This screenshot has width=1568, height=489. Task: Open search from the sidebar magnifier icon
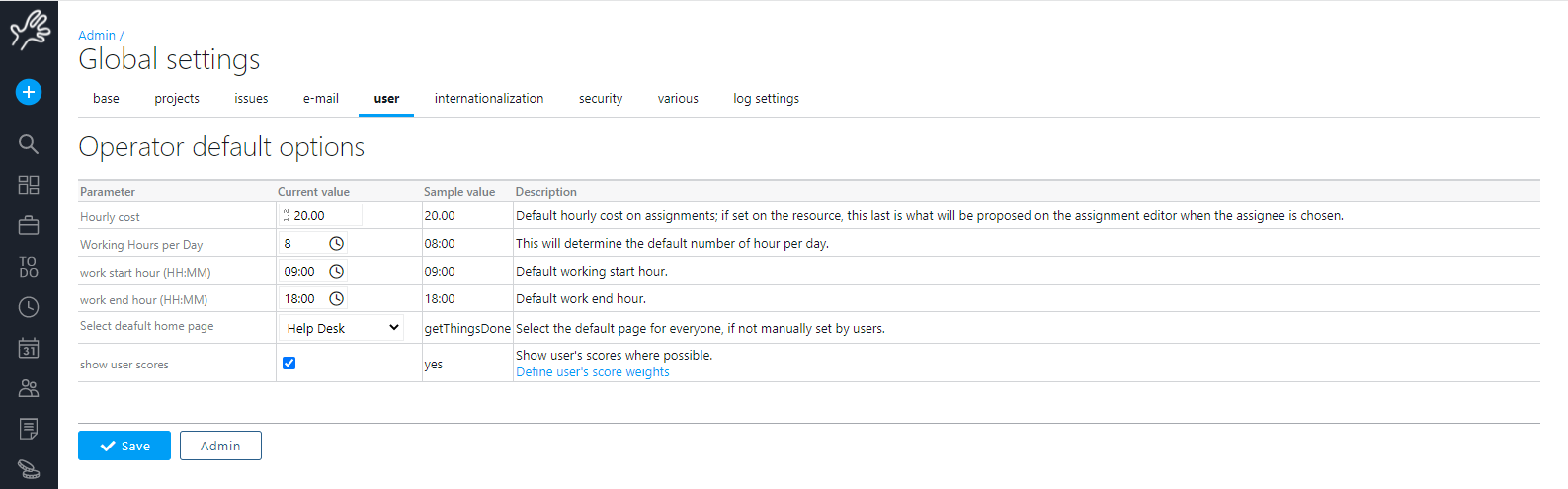pos(29,144)
